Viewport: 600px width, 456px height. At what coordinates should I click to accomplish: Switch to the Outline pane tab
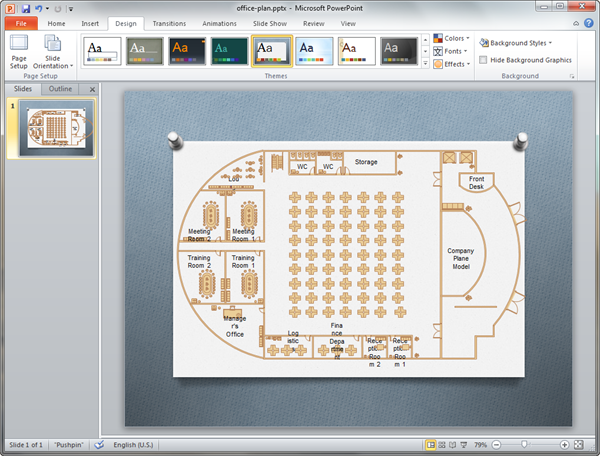tap(61, 89)
